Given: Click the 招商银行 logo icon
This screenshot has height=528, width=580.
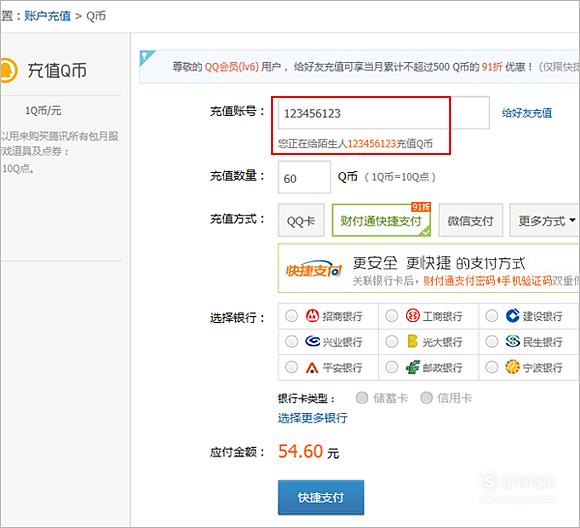Looking at the screenshot, I should tap(312, 316).
